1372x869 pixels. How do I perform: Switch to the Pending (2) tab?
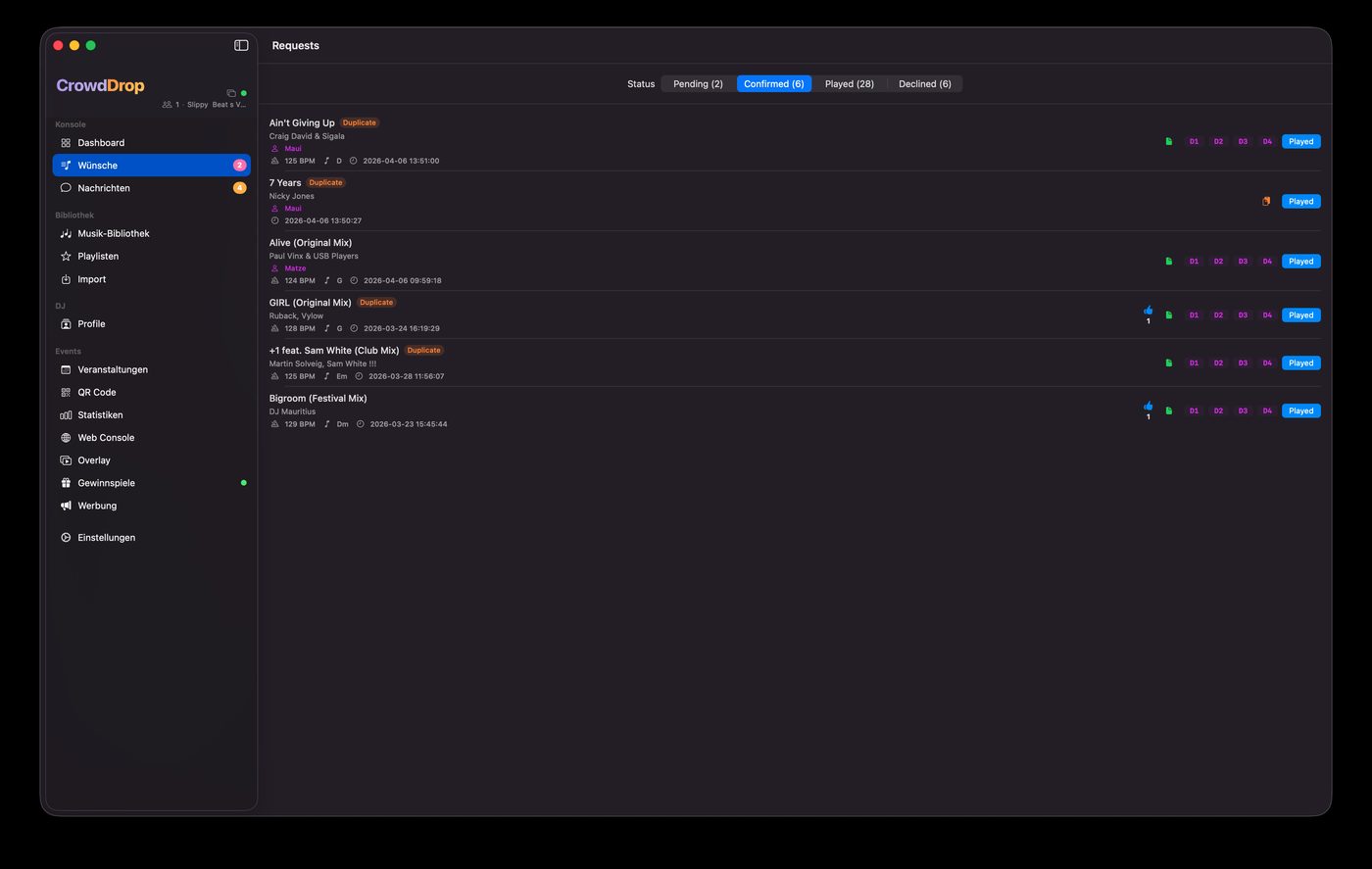point(698,84)
